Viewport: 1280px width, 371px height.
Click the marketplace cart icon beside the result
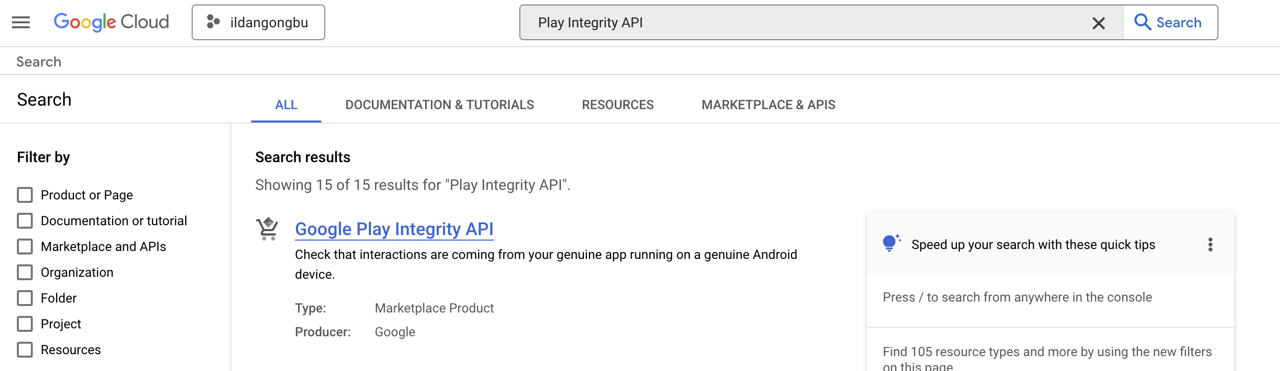(x=267, y=229)
